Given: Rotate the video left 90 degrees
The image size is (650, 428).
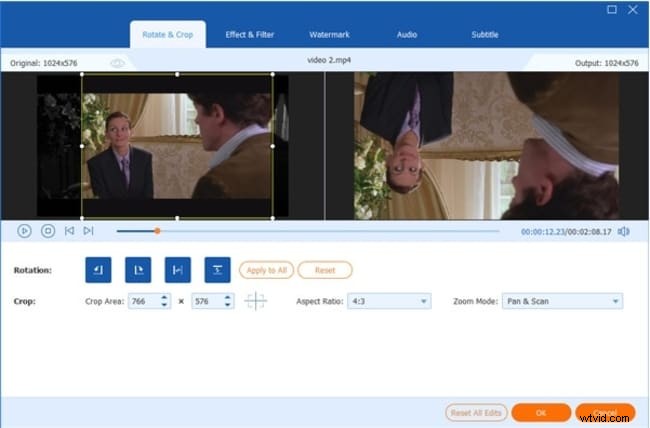Looking at the screenshot, I should point(97,270).
